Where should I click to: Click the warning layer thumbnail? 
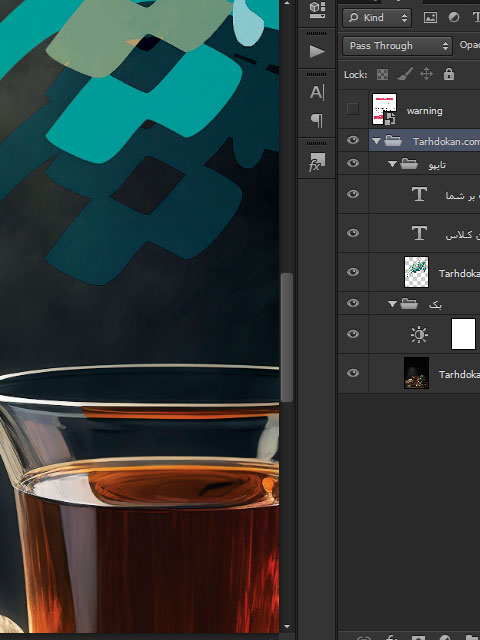click(x=384, y=109)
